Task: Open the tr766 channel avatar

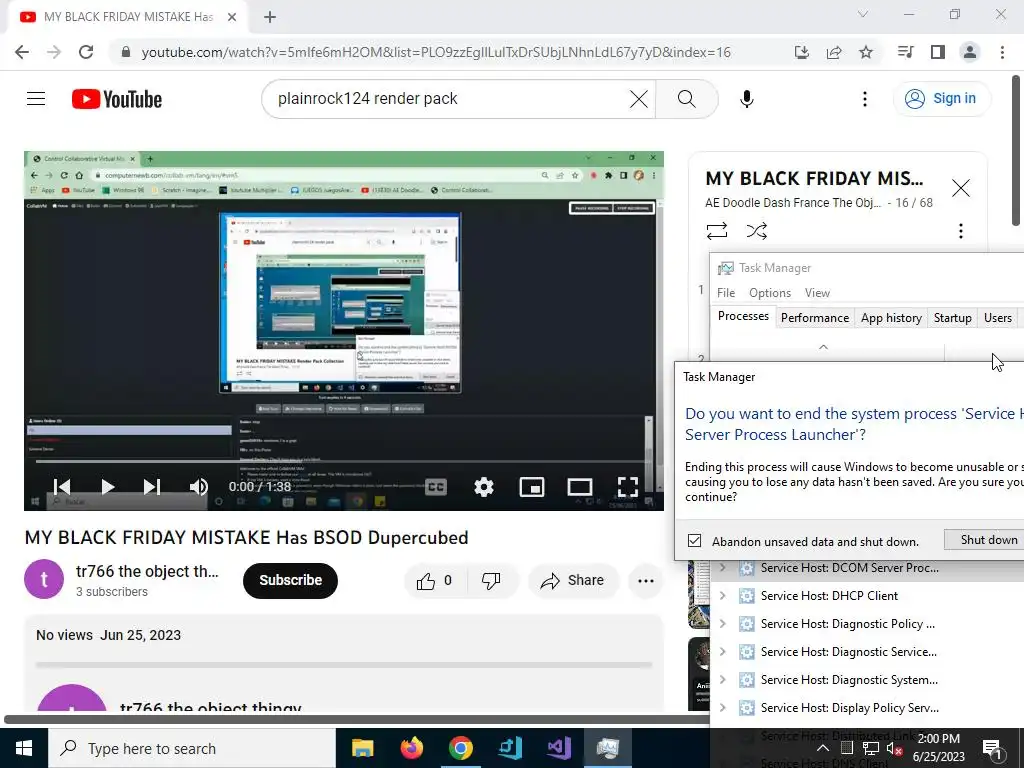Action: 44,579
